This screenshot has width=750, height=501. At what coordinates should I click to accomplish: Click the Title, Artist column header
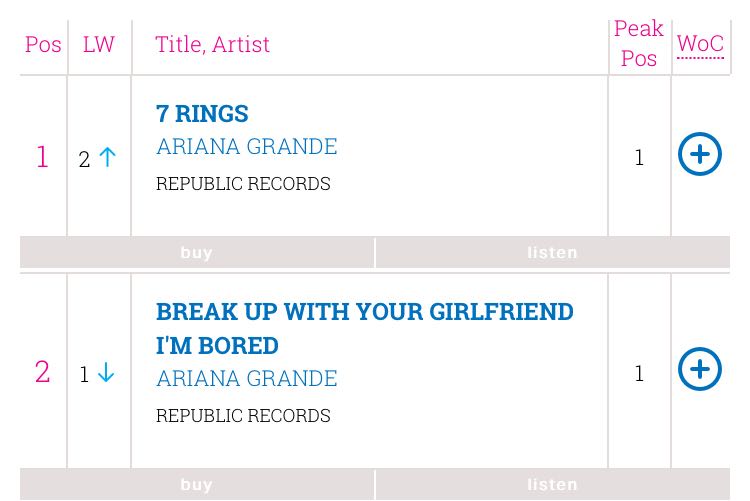(212, 44)
